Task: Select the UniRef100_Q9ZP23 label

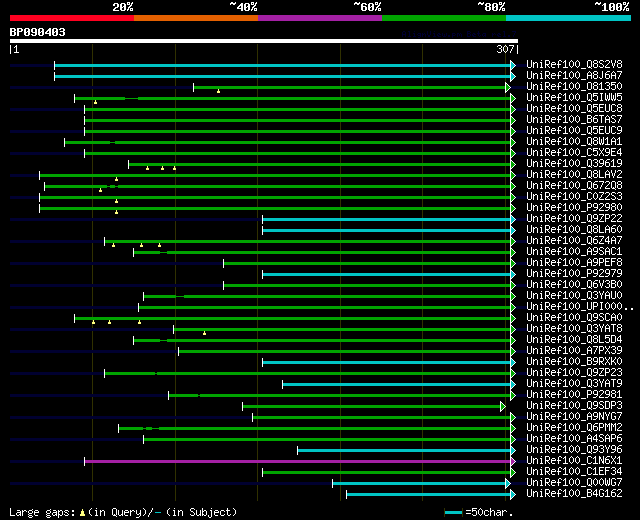Action: [574, 373]
